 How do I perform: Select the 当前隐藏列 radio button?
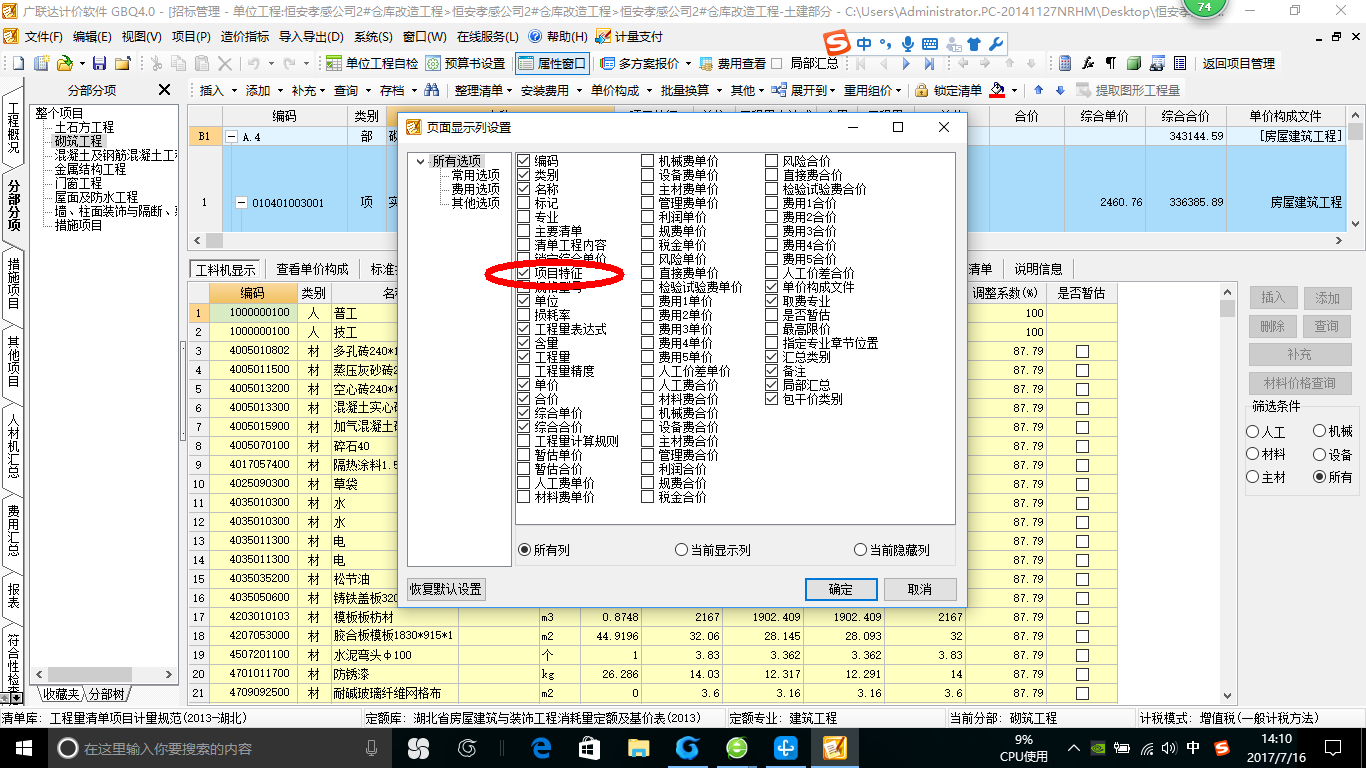pyautogui.click(x=860, y=550)
